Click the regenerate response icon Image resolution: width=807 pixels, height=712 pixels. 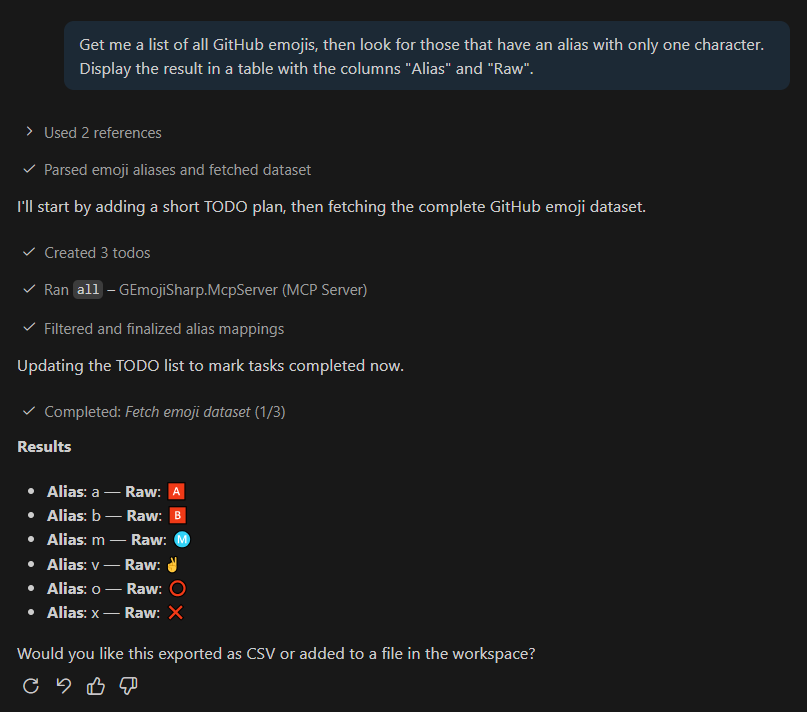point(30,686)
